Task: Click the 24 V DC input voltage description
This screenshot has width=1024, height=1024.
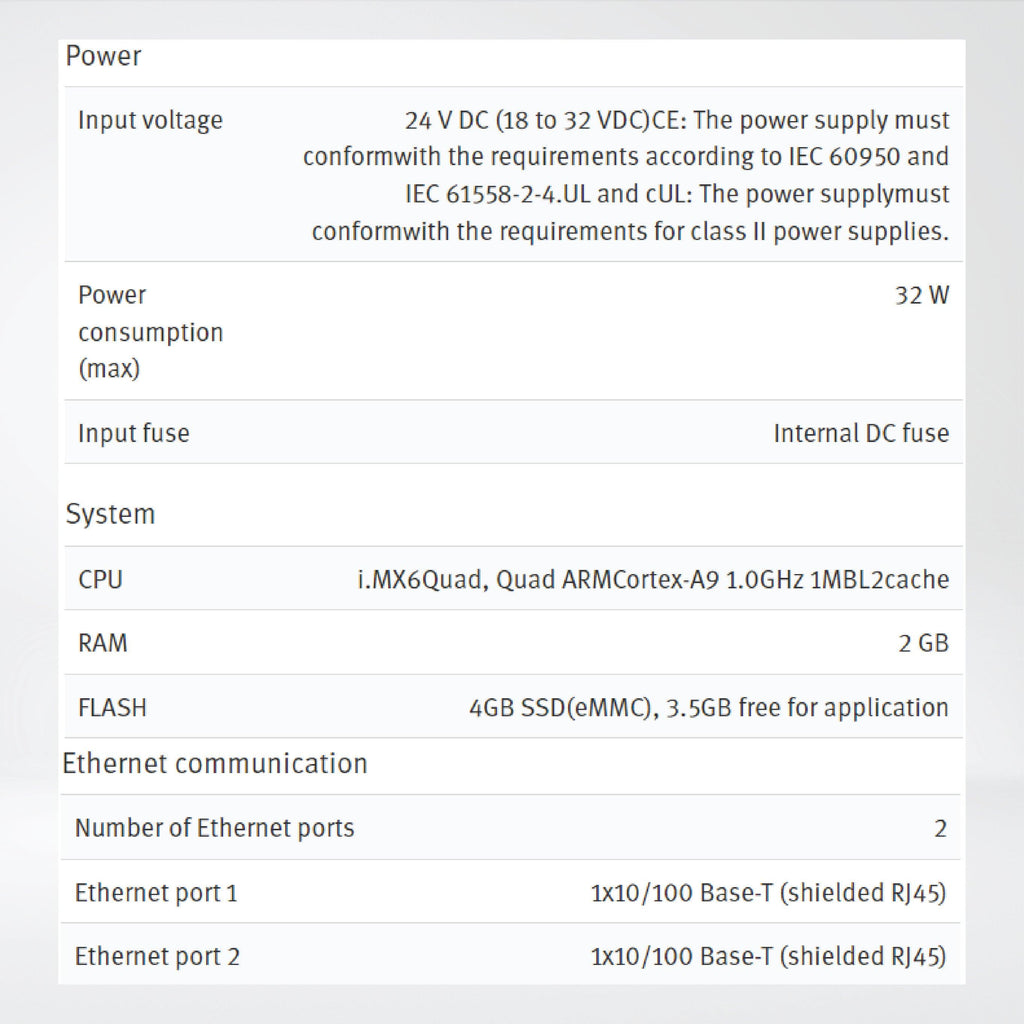Action: 626,176
